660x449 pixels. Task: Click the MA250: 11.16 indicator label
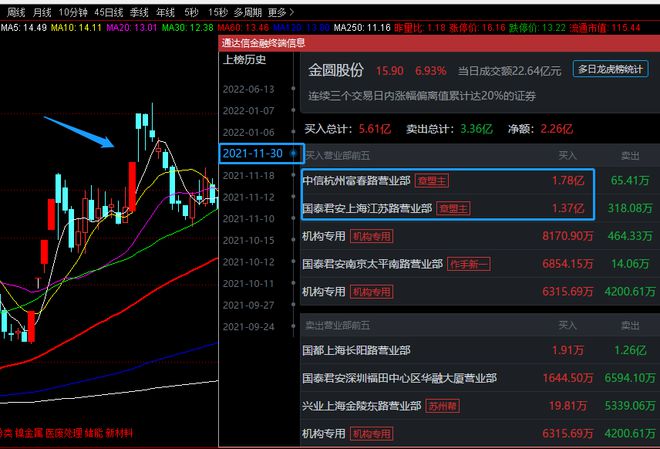[362, 28]
